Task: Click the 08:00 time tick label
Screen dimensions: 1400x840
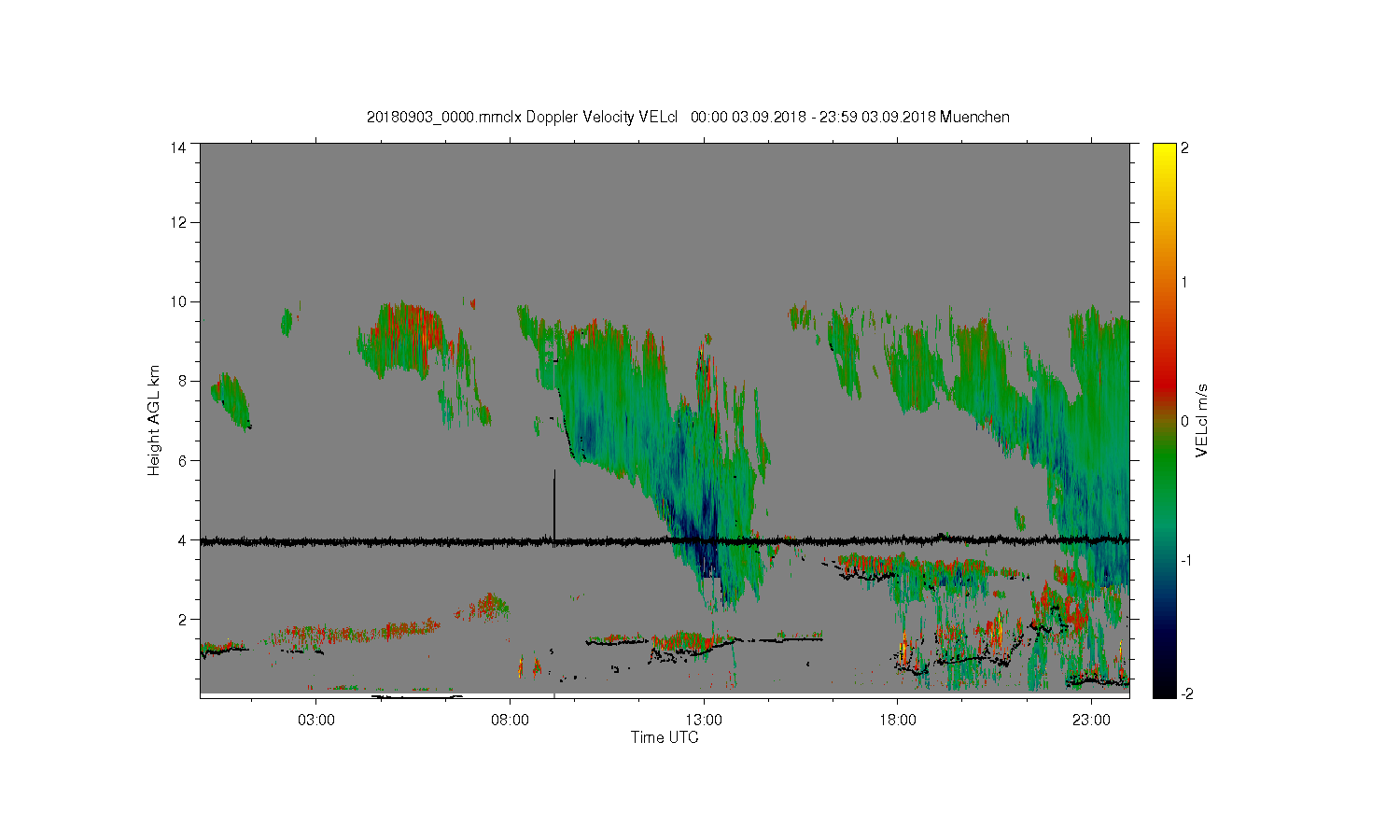Action: (x=510, y=721)
